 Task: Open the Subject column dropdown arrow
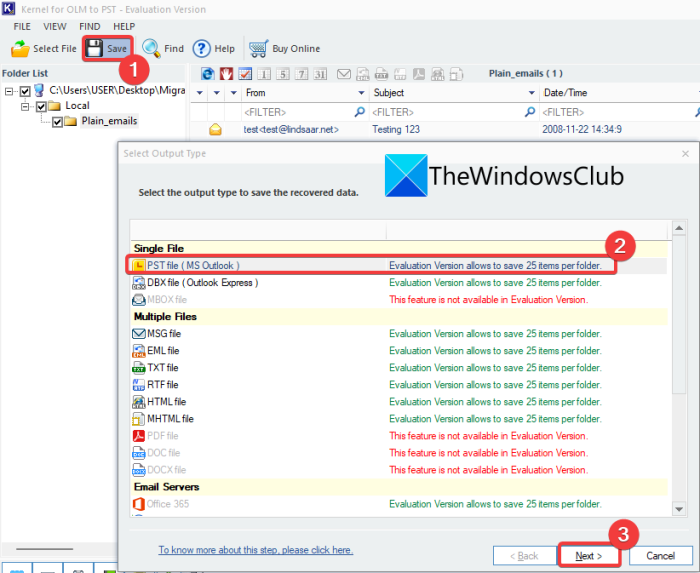(532, 93)
